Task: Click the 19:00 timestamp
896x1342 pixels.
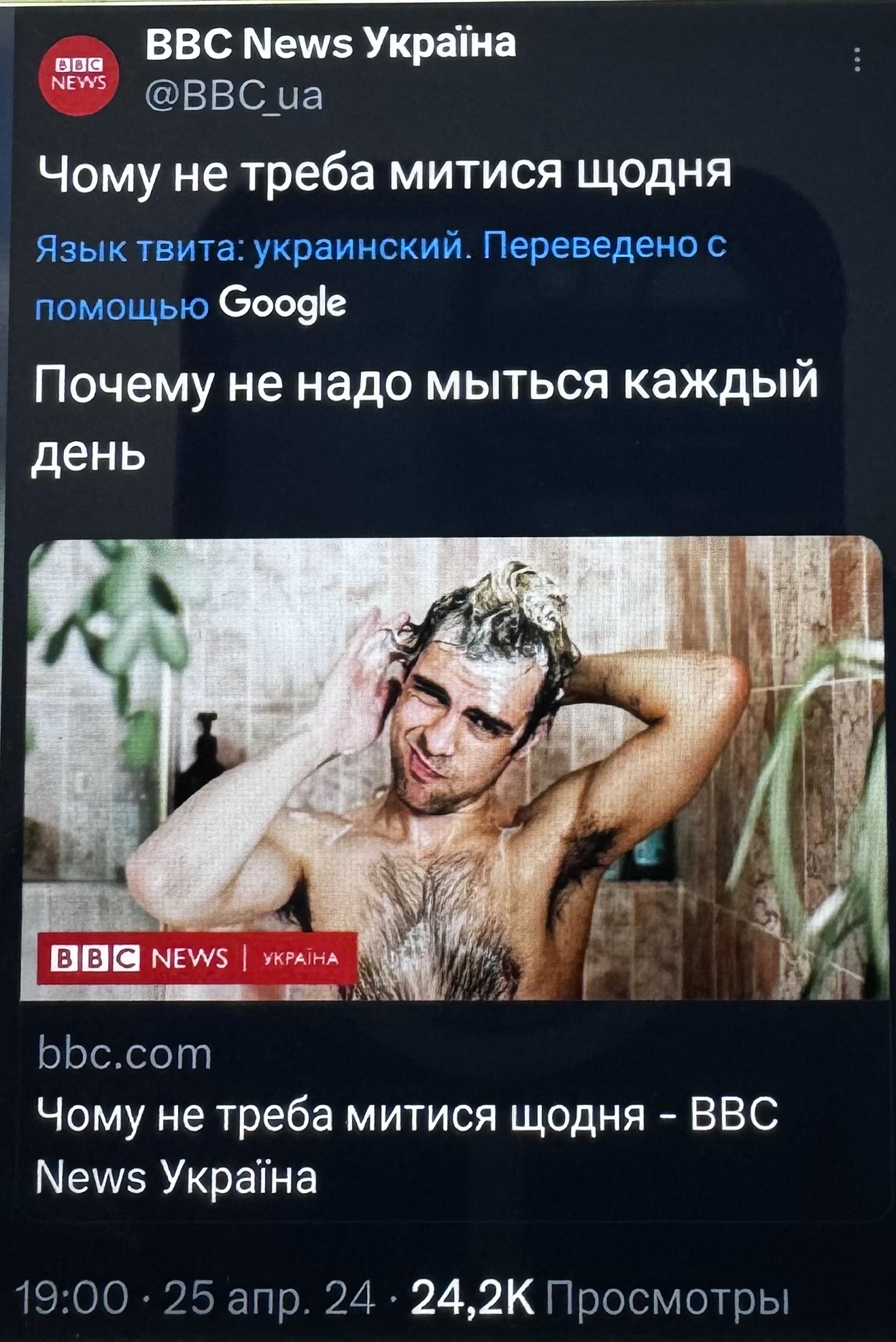Action: pos(73,1298)
